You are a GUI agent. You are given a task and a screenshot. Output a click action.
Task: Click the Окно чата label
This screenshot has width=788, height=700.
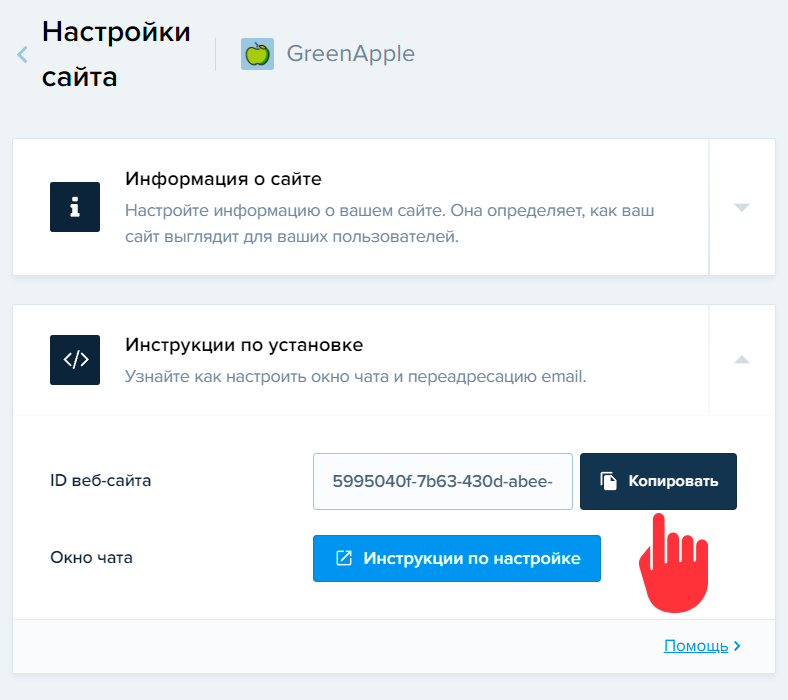pyautogui.click(x=91, y=557)
